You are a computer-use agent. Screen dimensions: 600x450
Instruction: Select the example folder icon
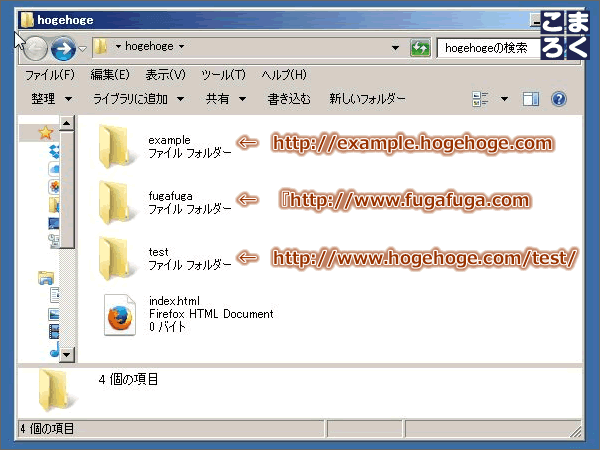click(x=116, y=146)
